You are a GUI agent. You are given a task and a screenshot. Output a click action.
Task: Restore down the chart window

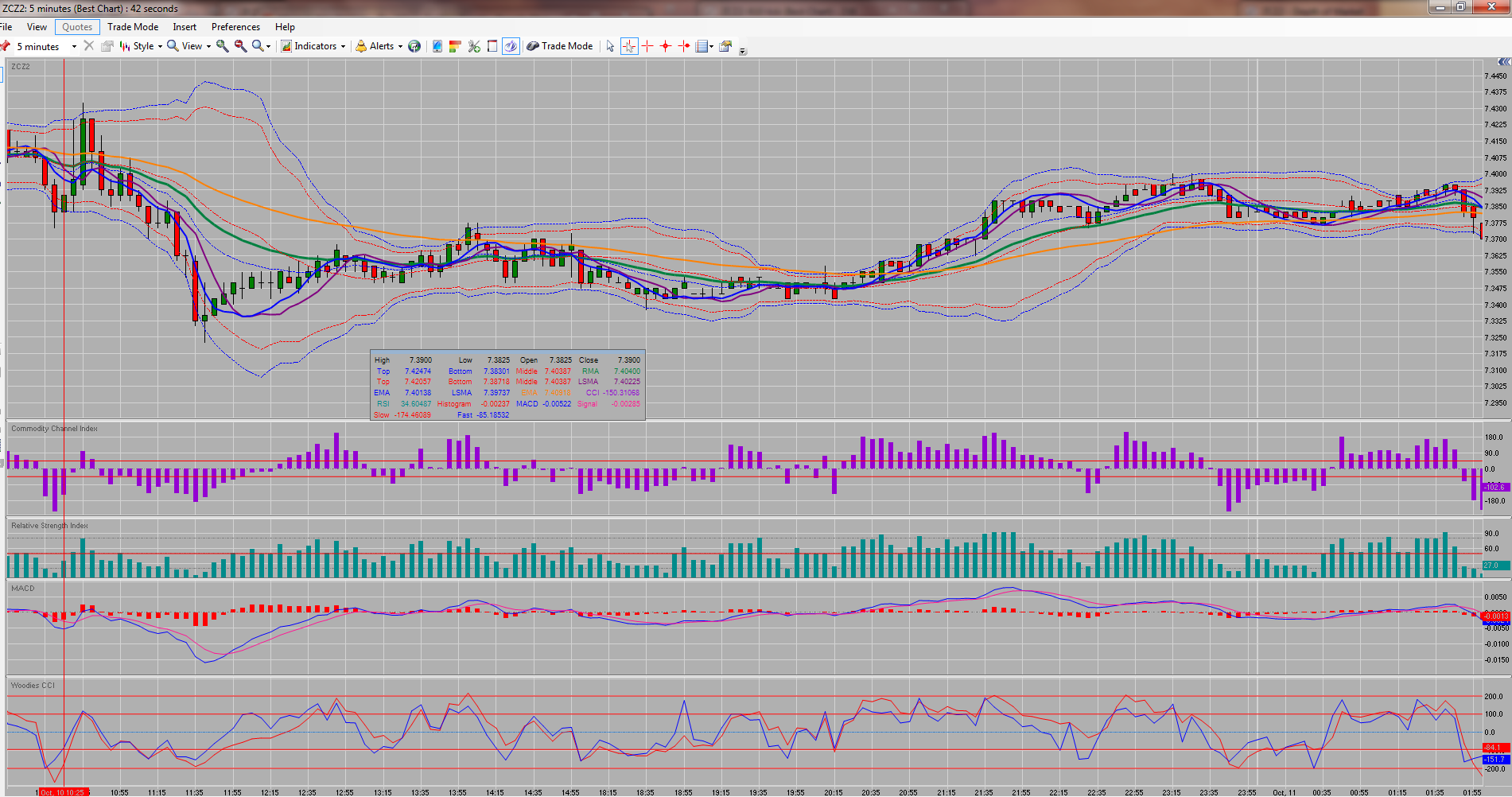1461,7
